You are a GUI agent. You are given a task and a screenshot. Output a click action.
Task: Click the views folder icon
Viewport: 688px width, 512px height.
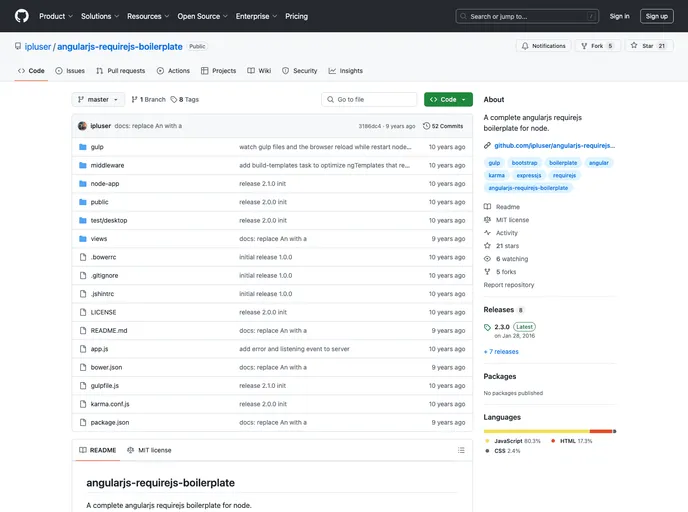(82, 239)
